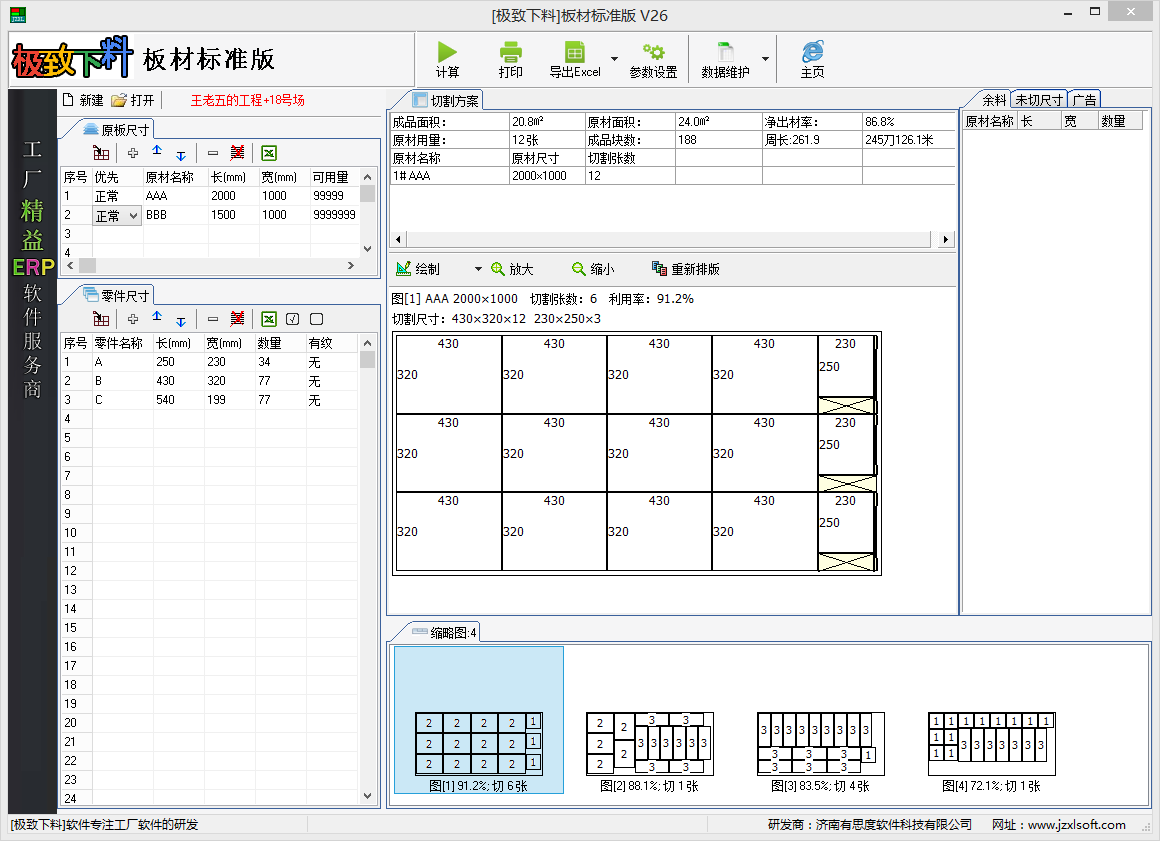The height and width of the screenshot is (841, 1160).
Task: Open the 绘制 dropdown arrow
Action: pyautogui.click(x=477, y=269)
